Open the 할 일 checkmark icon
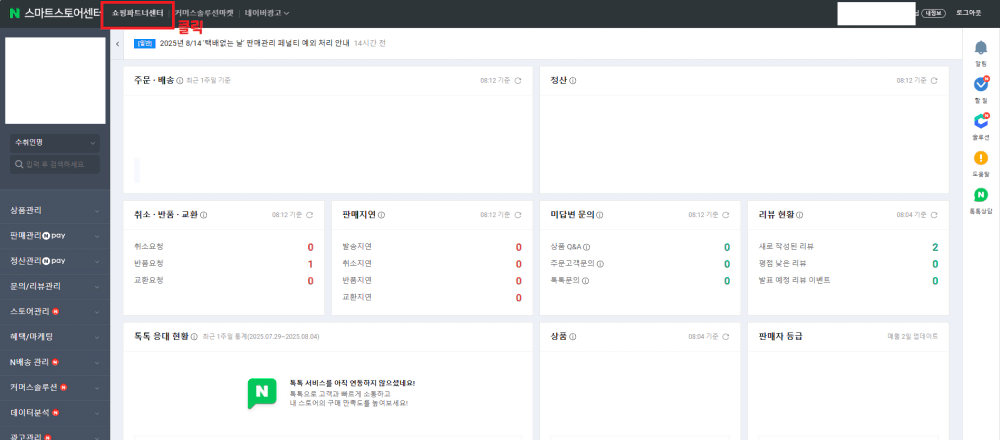Screen dimensions: 1000x440 tap(981, 84)
